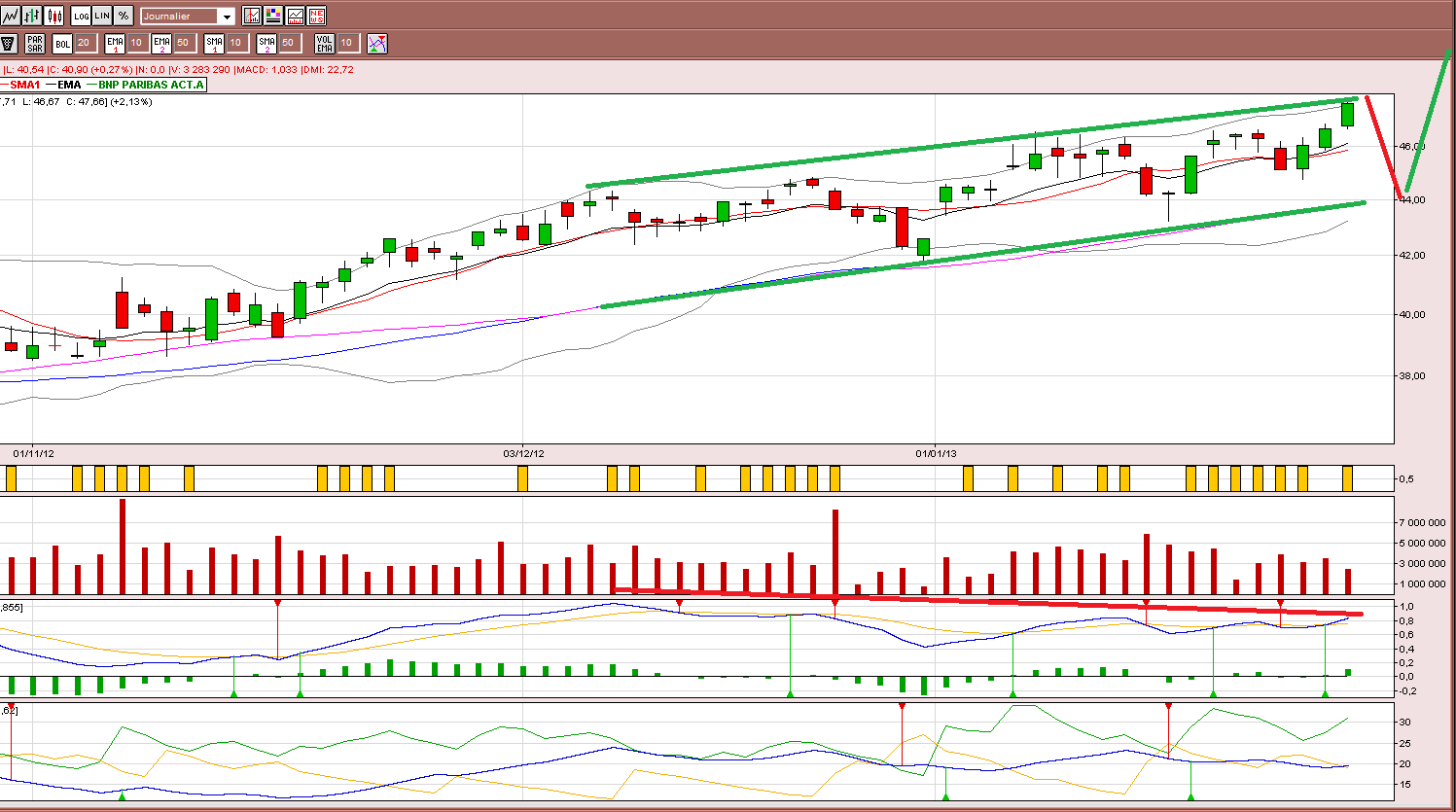
Task: Click the 44,00 price axis label
Action: 1412,199
